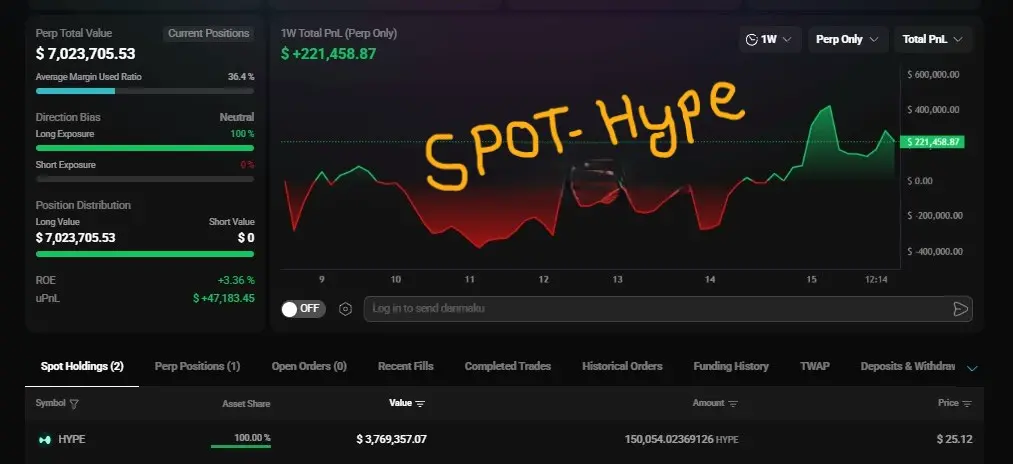Click the 1W Total PnL (Perp Only) title
This screenshot has width=1013, height=464.
coord(339,34)
